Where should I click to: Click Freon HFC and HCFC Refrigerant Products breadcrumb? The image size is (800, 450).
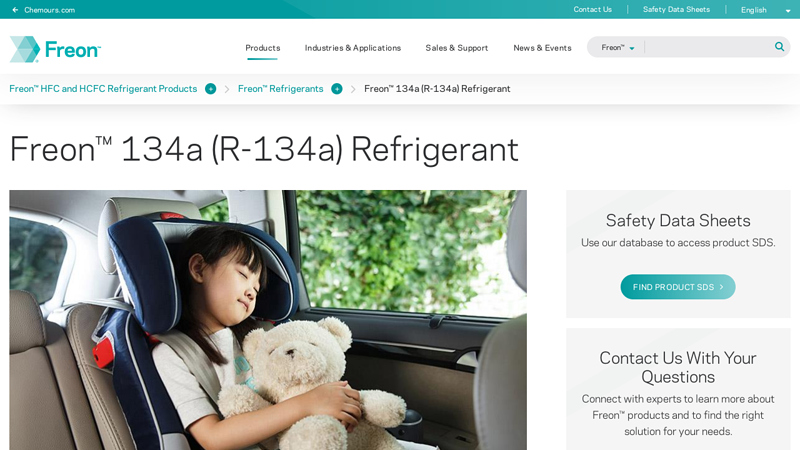pos(103,89)
